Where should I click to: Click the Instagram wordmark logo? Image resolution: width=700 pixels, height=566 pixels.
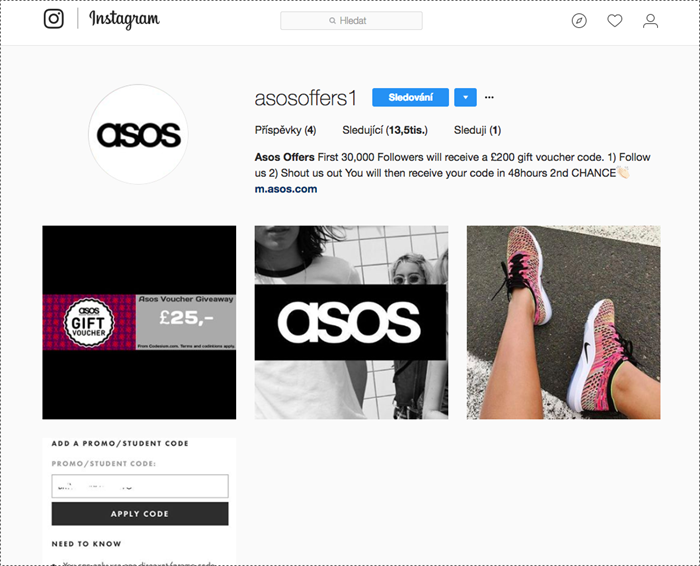pyautogui.click(x=124, y=19)
